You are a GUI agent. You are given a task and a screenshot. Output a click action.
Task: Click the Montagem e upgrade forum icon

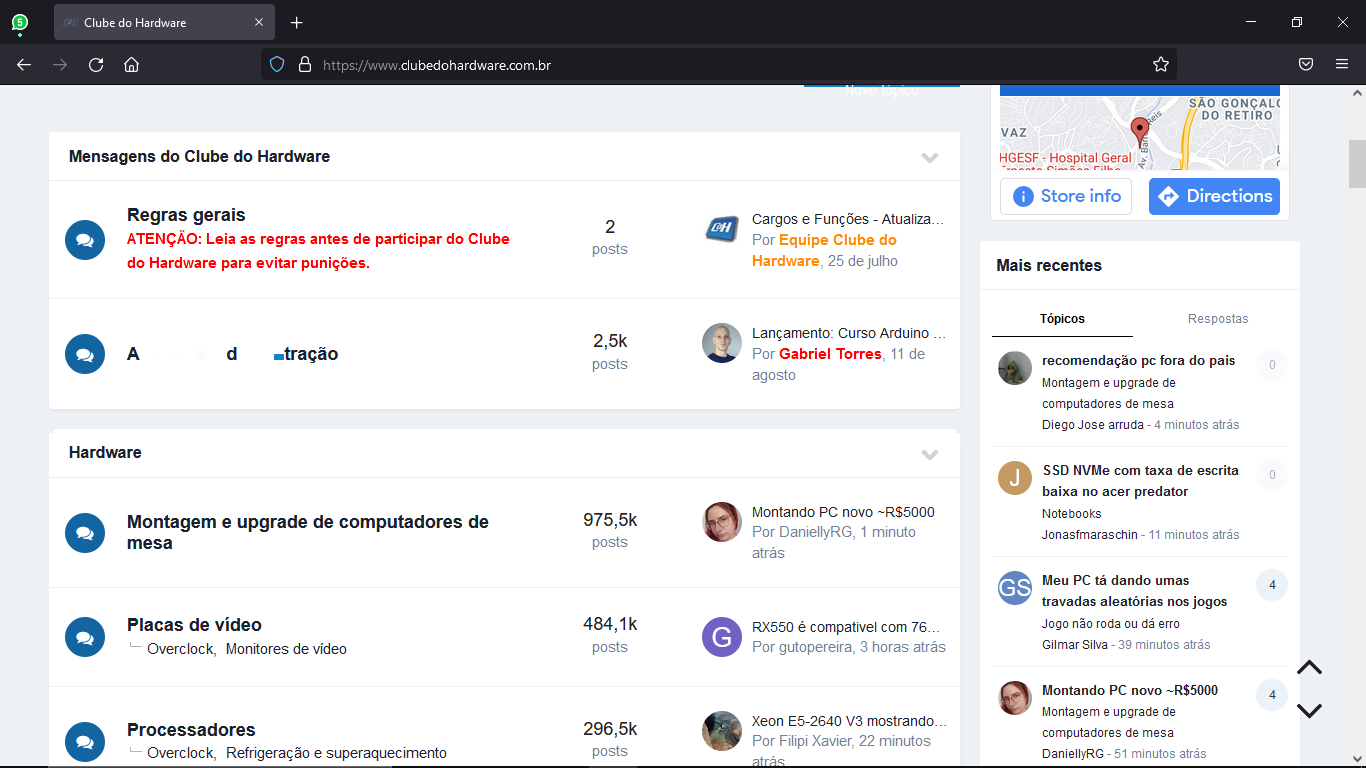[x=85, y=533]
